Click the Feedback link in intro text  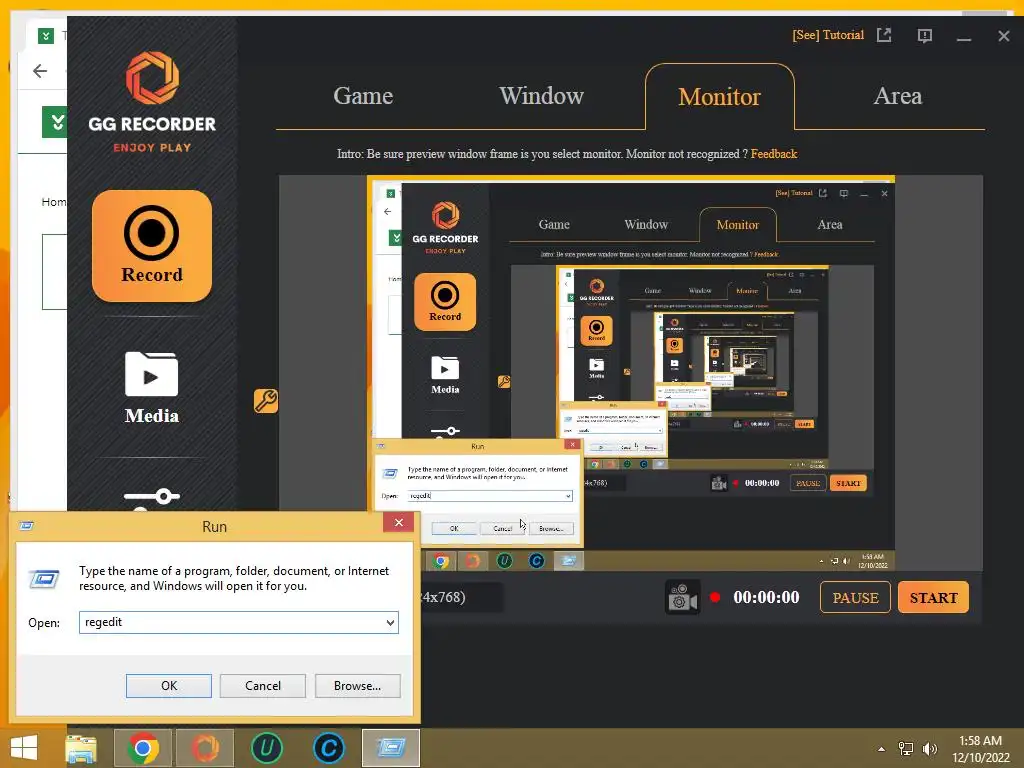(x=774, y=154)
